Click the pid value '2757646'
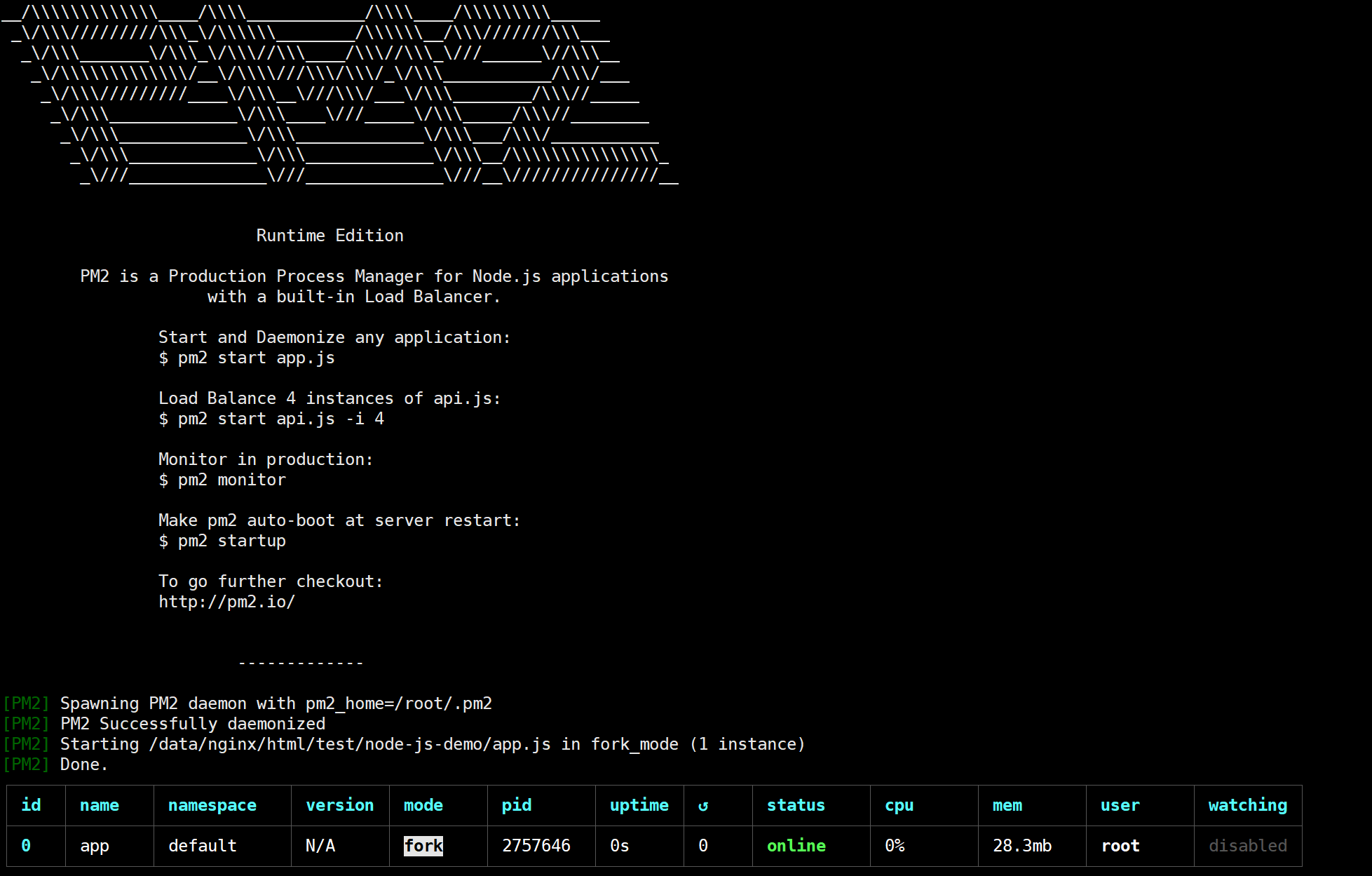Image resolution: width=1372 pixels, height=876 pixels. click(536, 846)
